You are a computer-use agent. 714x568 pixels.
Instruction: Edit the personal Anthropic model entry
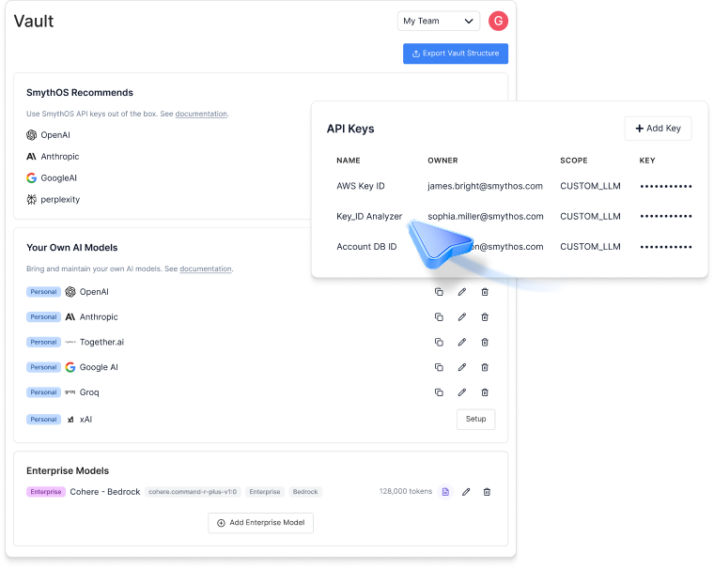click(462, 317)
